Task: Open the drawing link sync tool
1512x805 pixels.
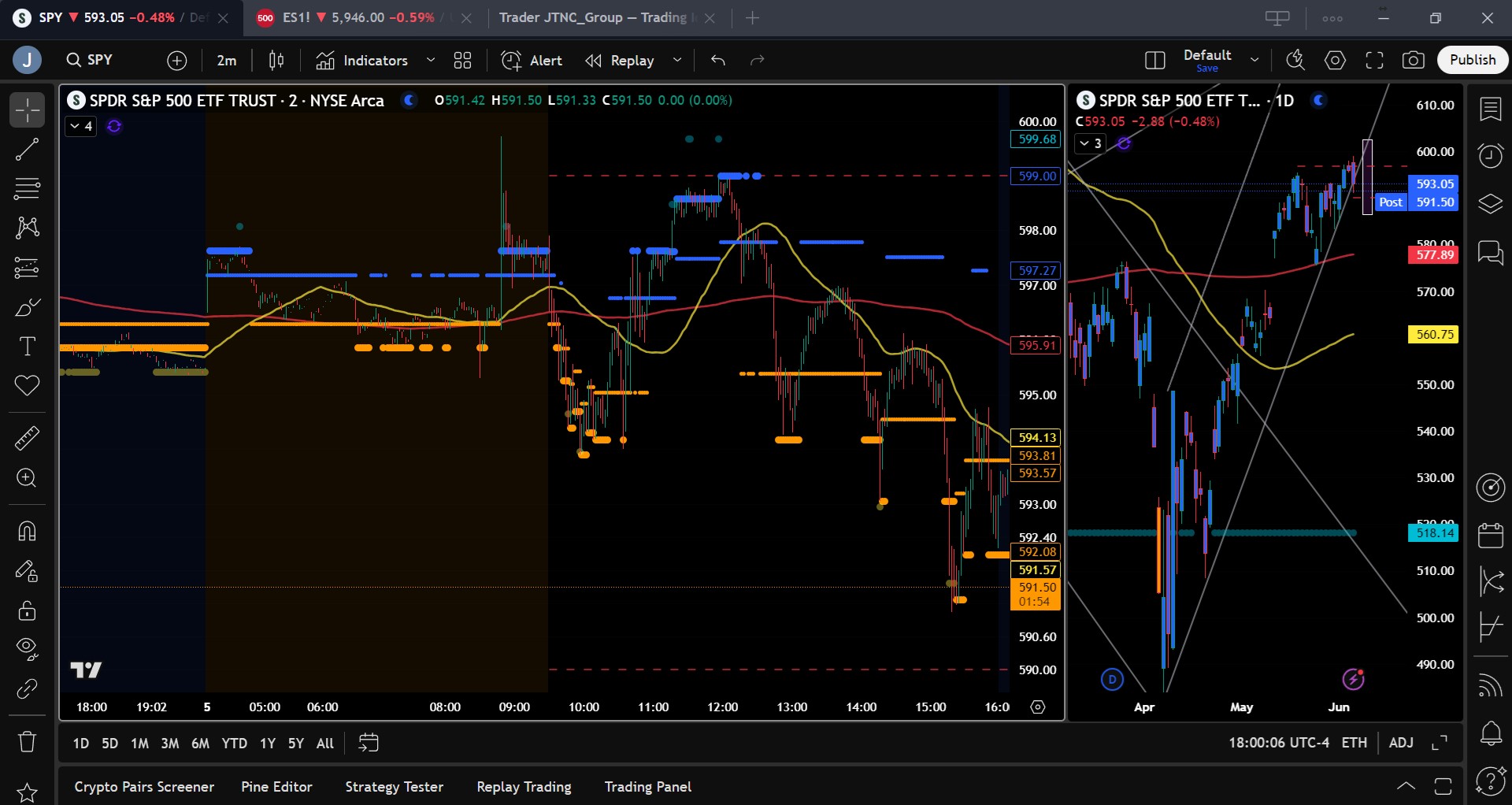Action: 27,689
